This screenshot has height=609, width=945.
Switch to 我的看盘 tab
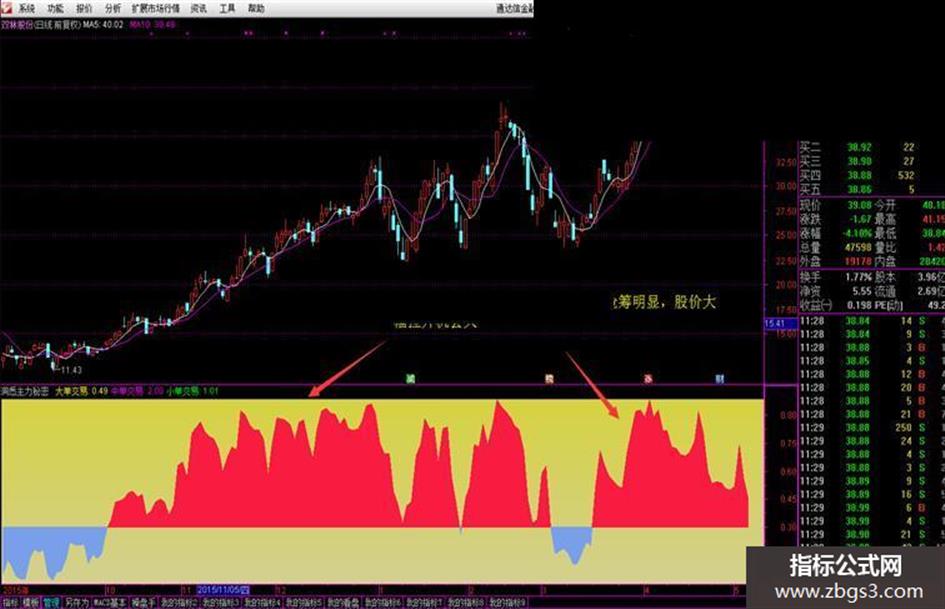tap(344, 602)
